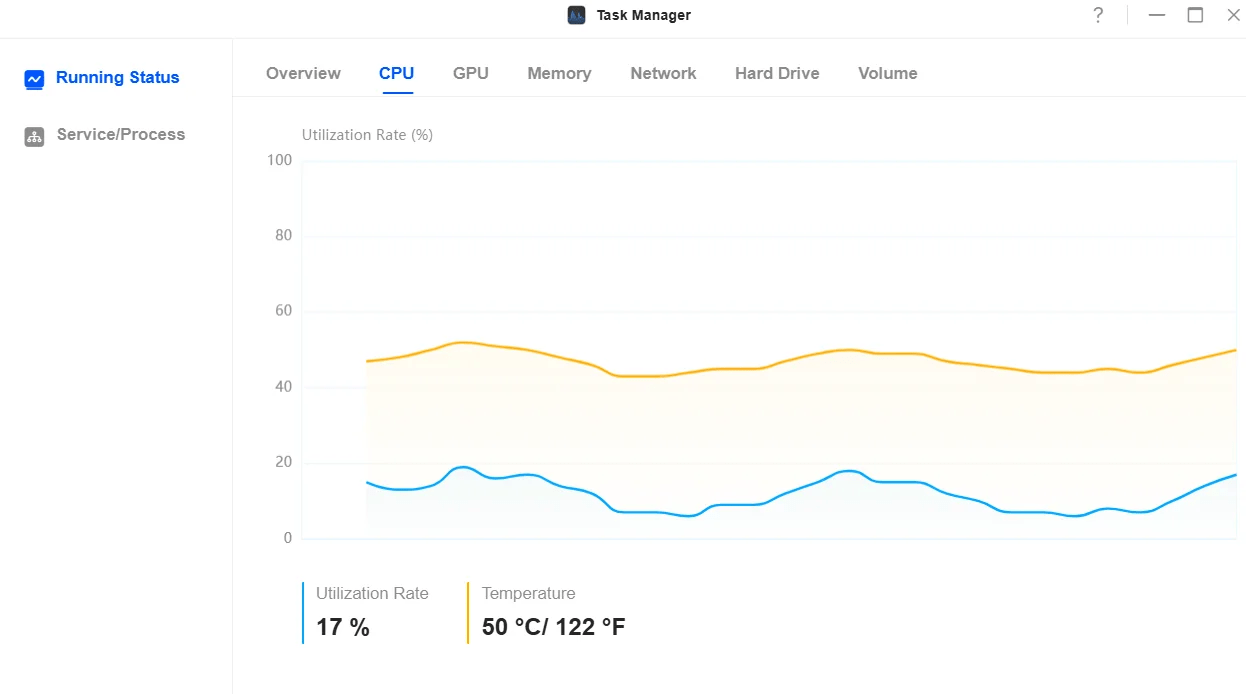
Task: Switch to the Overview tab
Action: 303,73
